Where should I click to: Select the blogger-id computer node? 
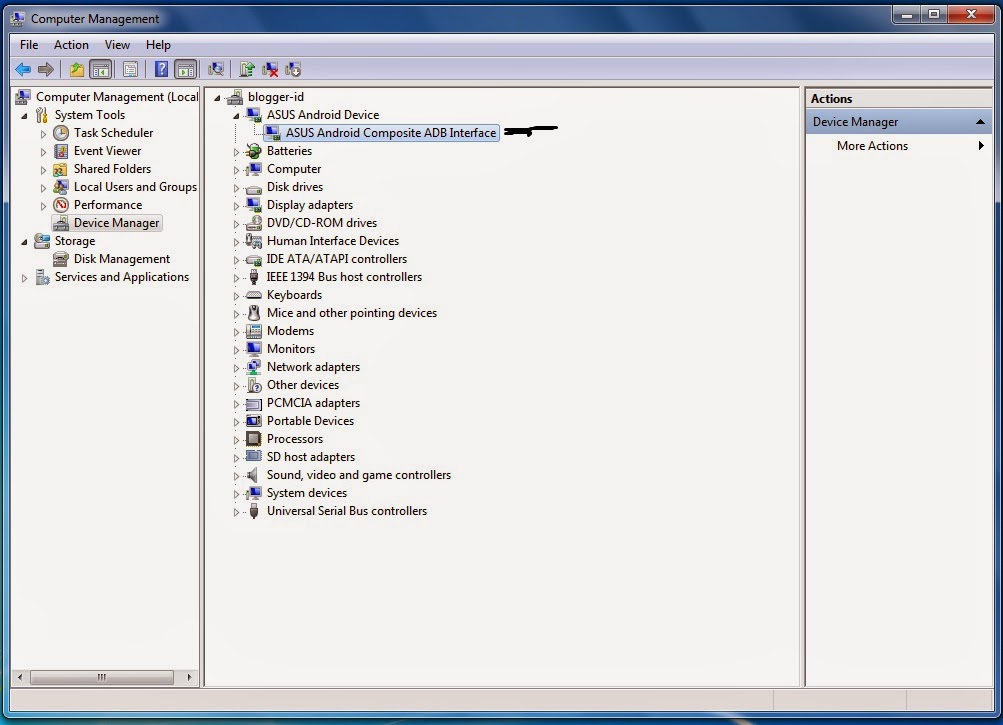tap(276, 97)
